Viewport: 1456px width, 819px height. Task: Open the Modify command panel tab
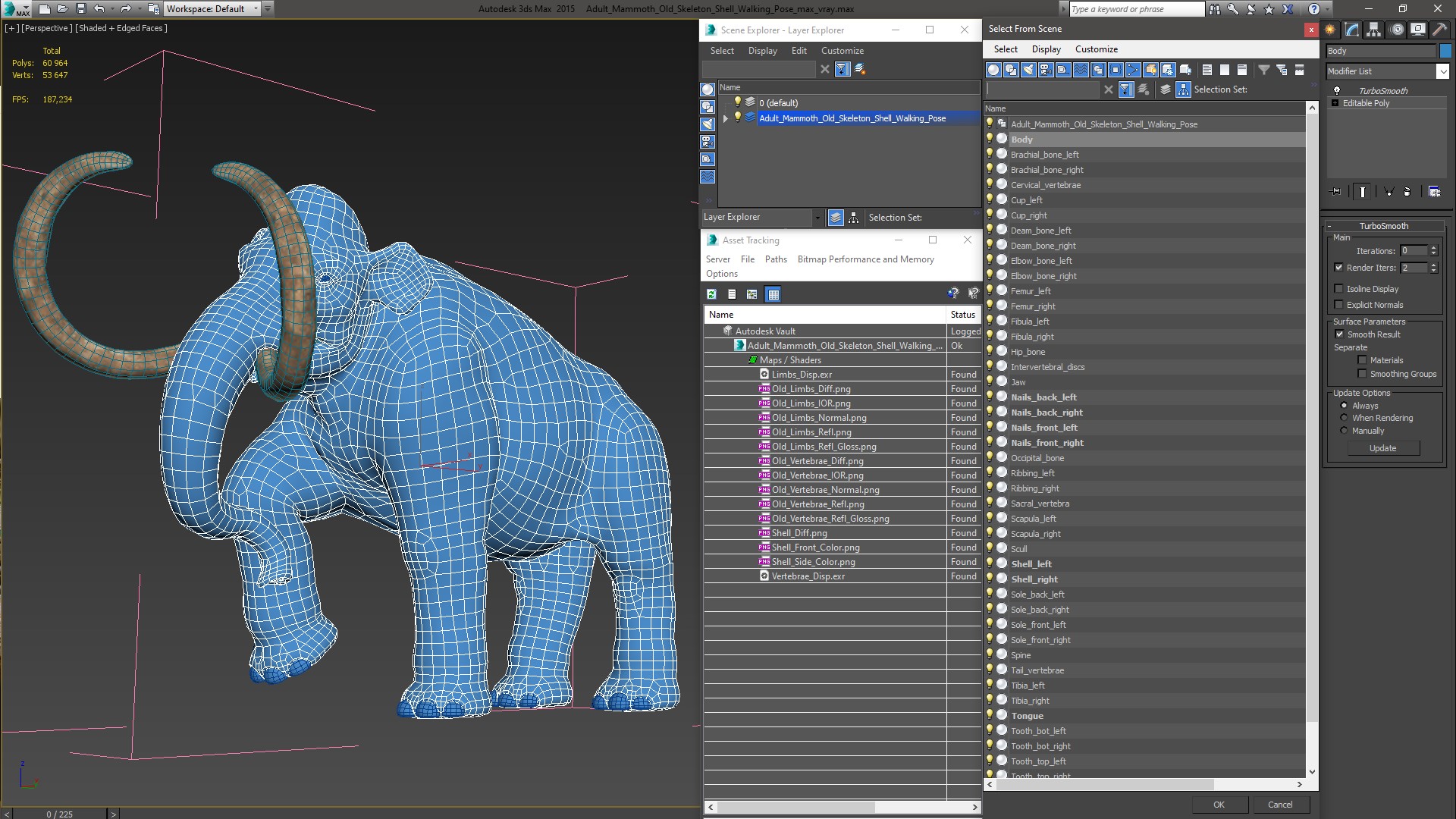pos(1352,30)
